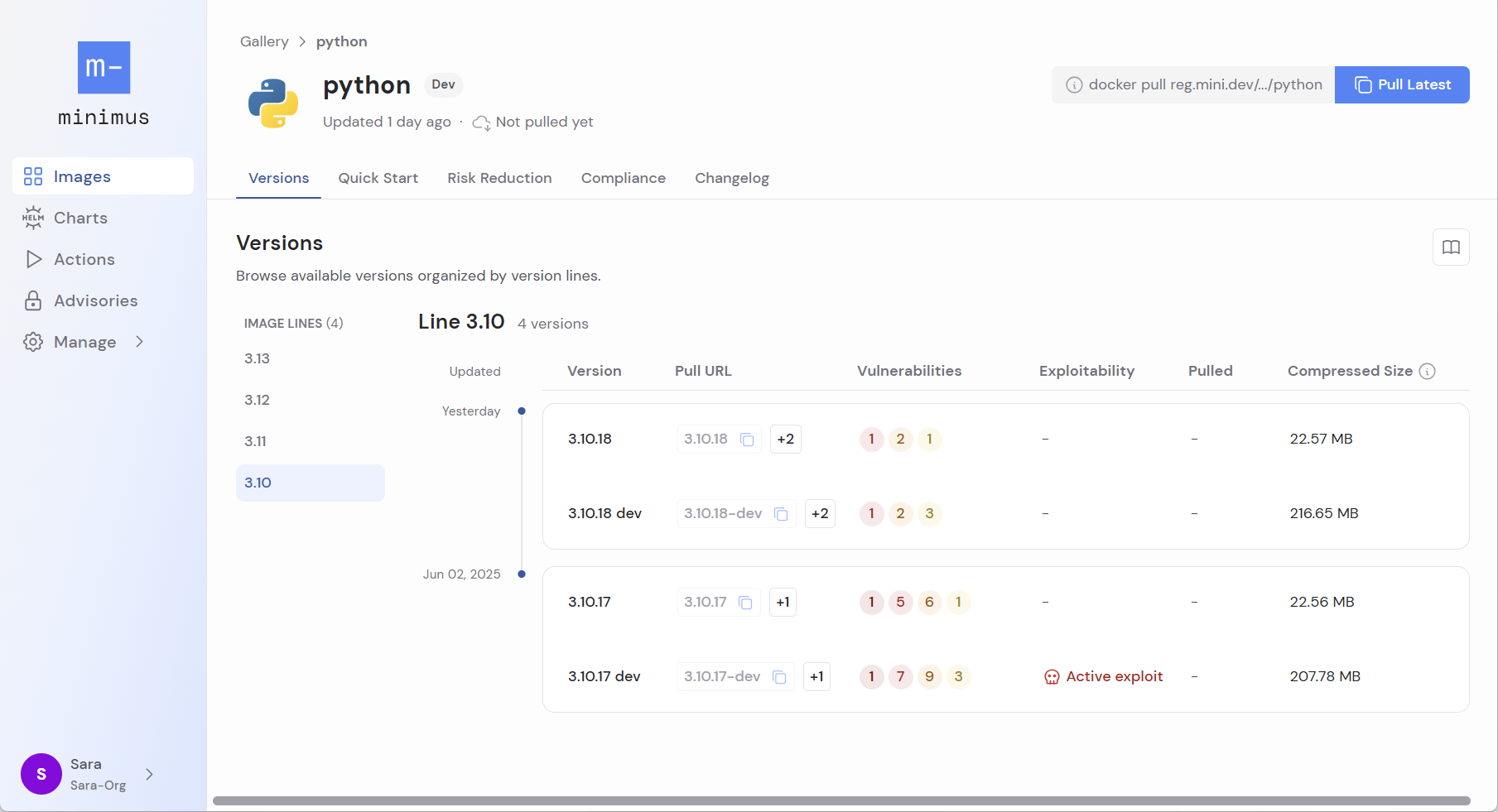Image resolution: width=1498 pixels, height=812 pixels.
Task: Select image line 3.12
Action: [311, 400]
